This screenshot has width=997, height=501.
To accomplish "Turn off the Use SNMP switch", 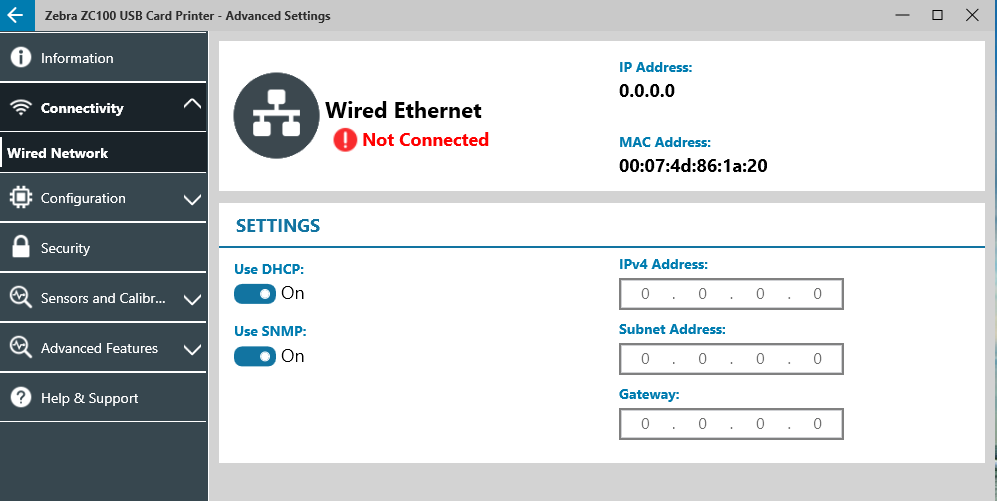I will 255,356.
